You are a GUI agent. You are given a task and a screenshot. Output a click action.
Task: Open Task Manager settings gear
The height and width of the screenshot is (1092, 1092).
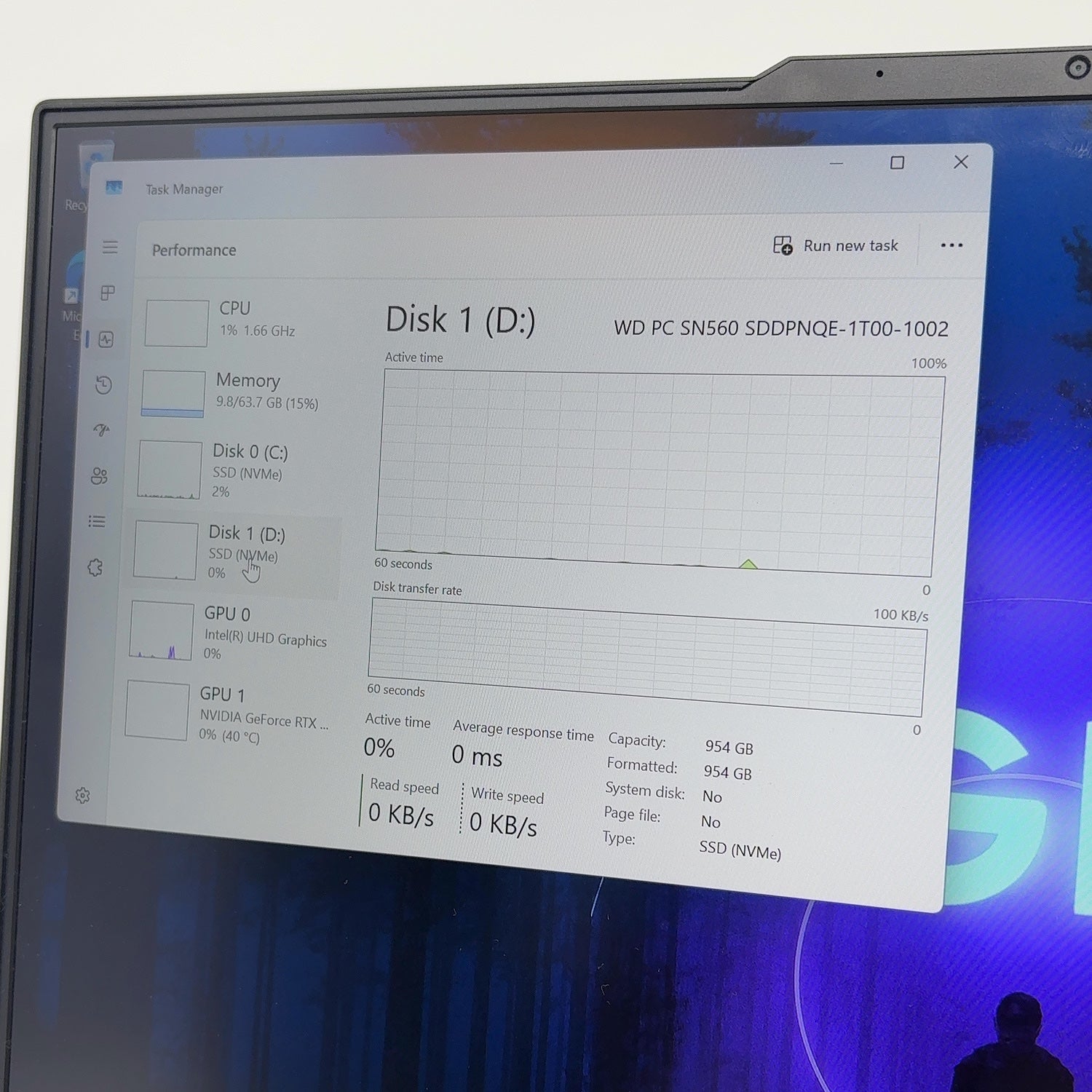(x=82, y=796)
